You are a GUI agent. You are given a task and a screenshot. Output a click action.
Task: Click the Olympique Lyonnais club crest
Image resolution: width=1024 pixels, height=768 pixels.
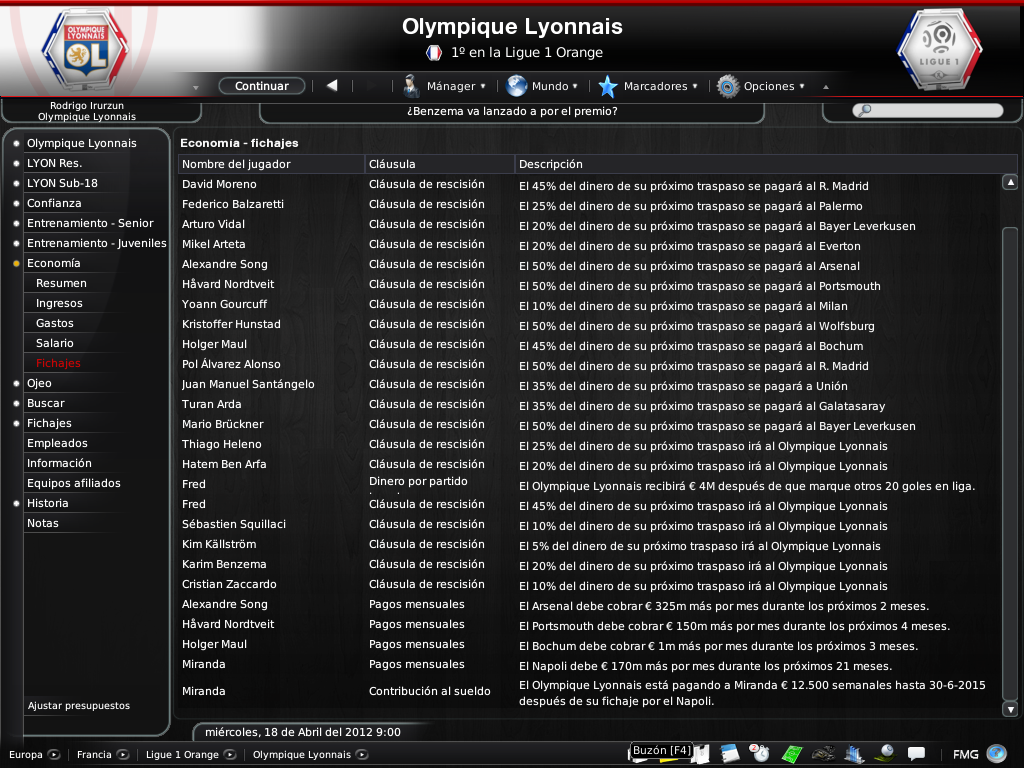click(86, 52)
